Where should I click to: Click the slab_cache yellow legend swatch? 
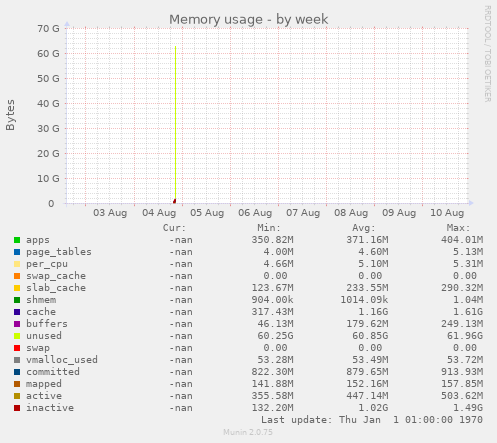[17, 288]
